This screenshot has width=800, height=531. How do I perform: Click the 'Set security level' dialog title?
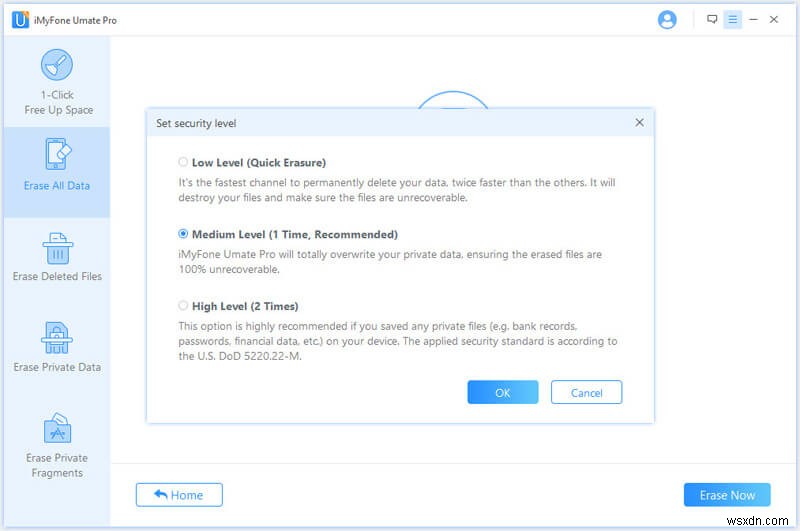click(x=196, y=123)
